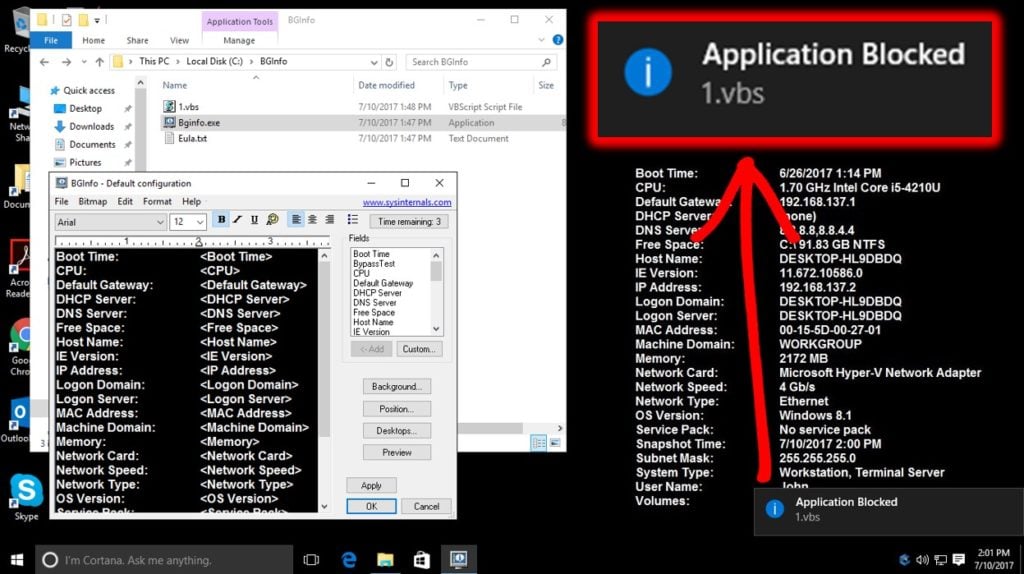This screenshot has width=1024, height=574.
Task: Go back in Explorer navigation
Action: pos(44,62)
